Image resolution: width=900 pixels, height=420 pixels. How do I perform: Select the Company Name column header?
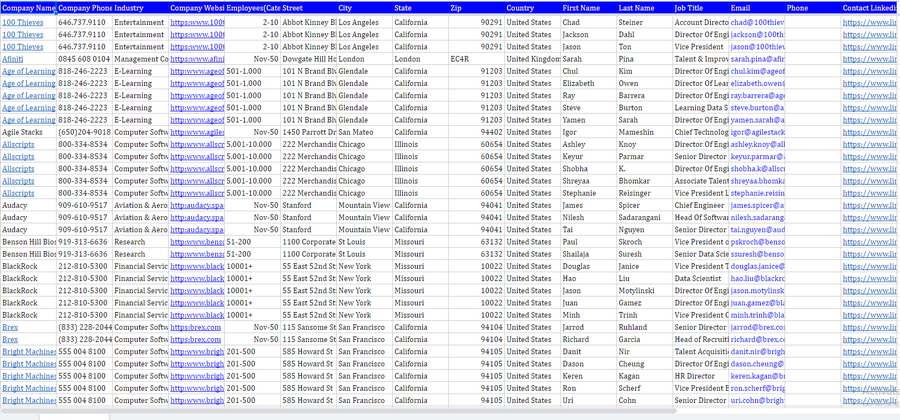[x=29, y=8]
